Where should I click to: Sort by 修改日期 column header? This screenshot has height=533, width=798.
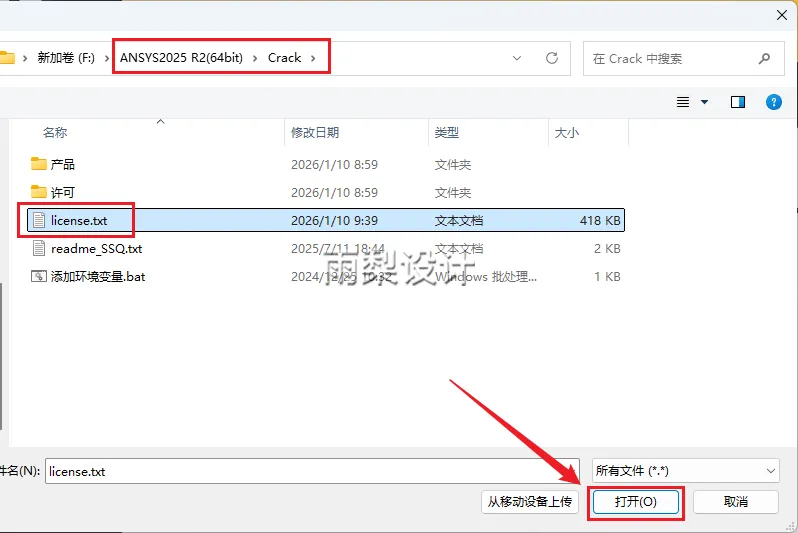click(x=315, y=133)
